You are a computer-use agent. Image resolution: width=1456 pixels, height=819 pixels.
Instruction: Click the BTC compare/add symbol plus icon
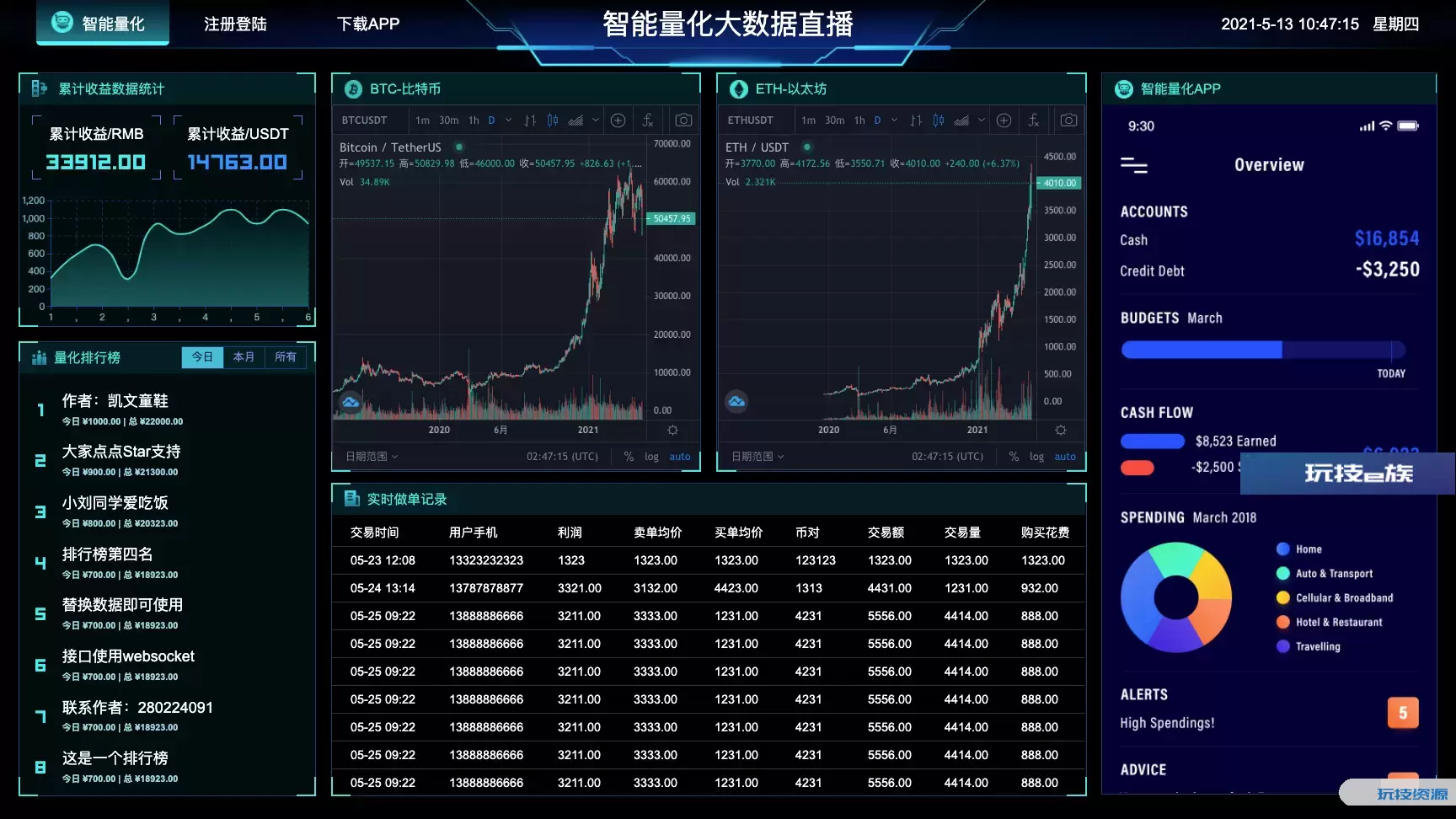618,120
